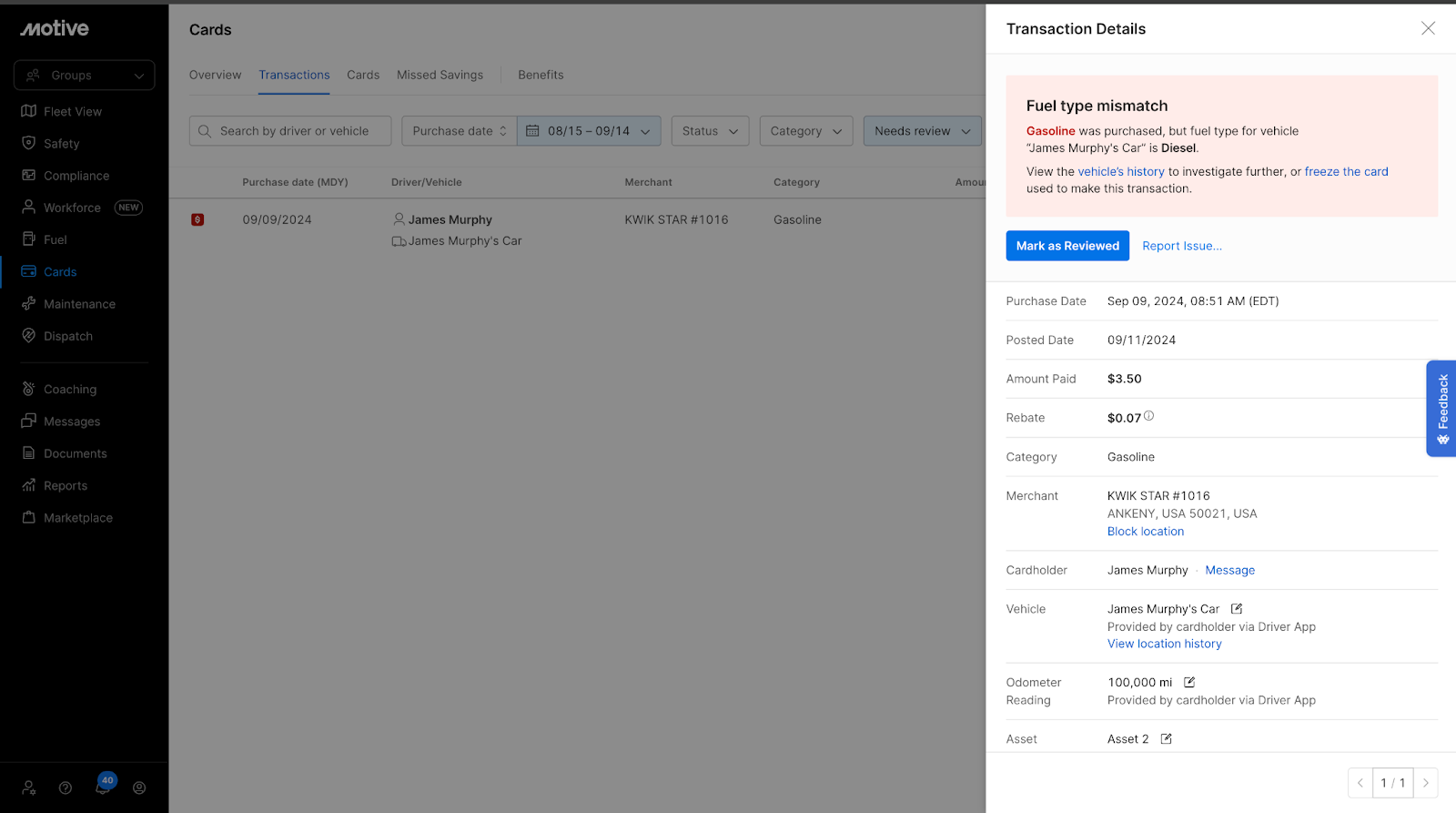1456x813 pixels.
Task: Click the edit icon next to James Murphy's Car
Action: coord(1237,609)
